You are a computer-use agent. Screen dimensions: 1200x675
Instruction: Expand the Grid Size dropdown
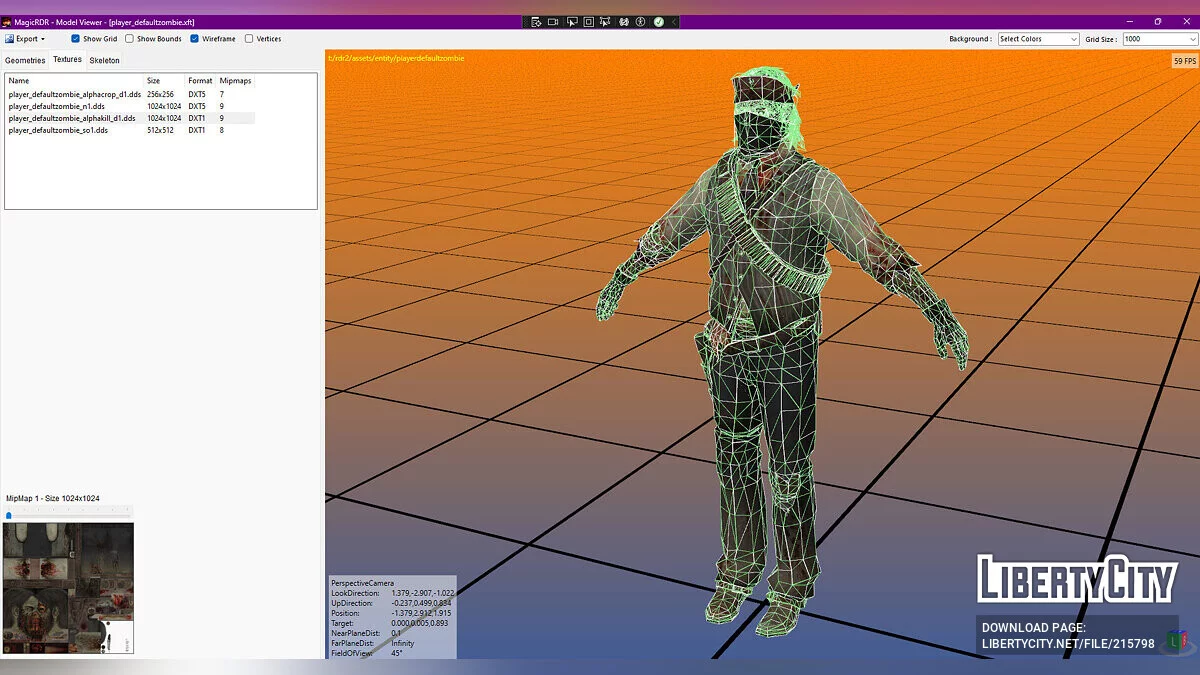(x=1158, y=39)
